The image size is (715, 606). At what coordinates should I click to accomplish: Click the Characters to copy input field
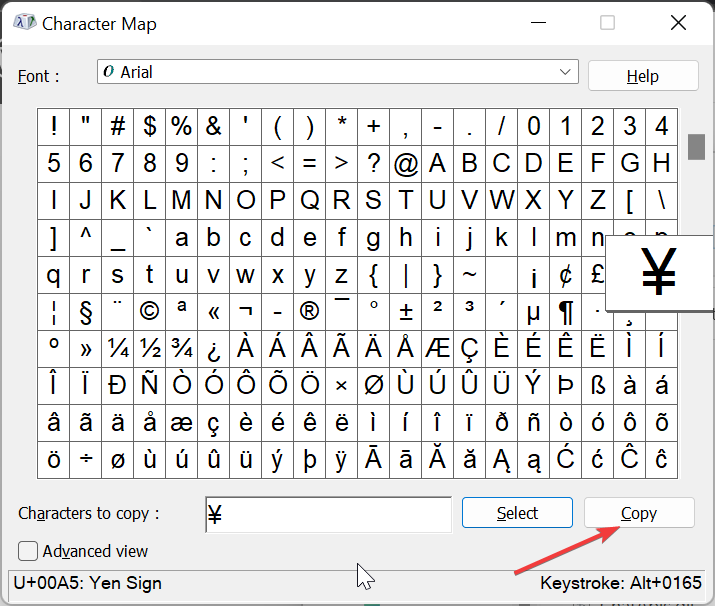coord(328,514)
